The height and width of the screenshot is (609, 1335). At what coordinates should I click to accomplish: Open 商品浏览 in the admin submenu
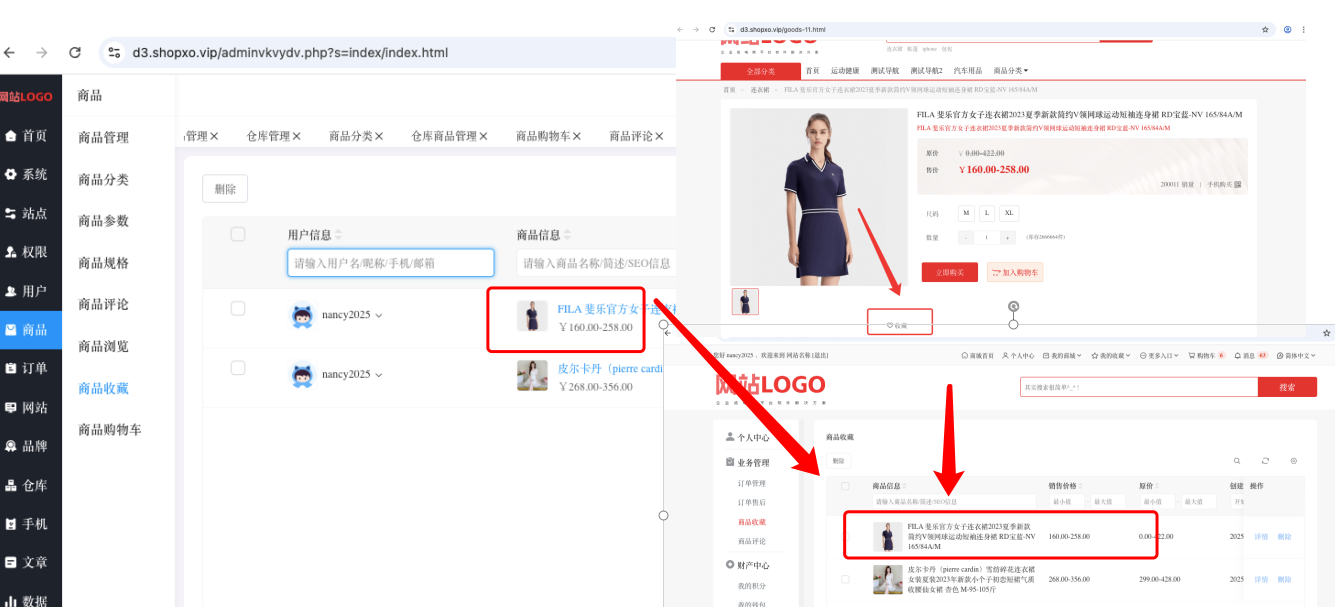pyautogui.click(x=104, y=346)
